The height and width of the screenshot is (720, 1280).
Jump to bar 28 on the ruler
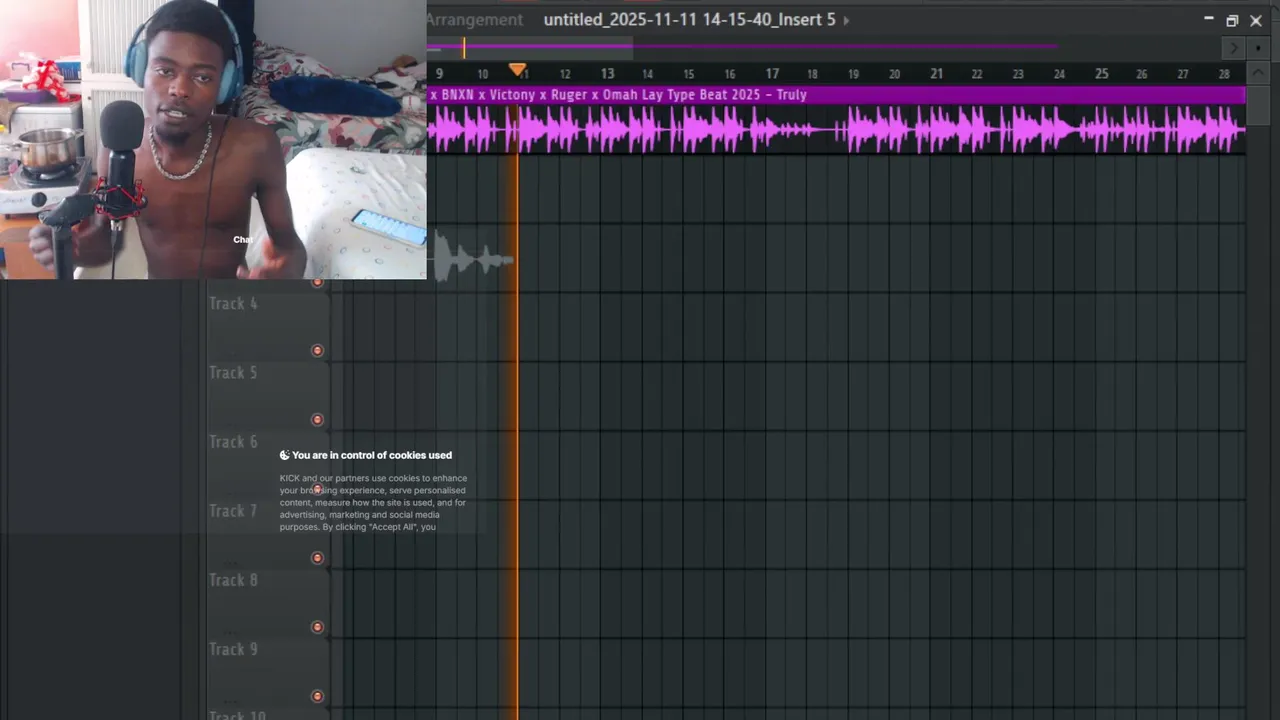point(1224,74)
